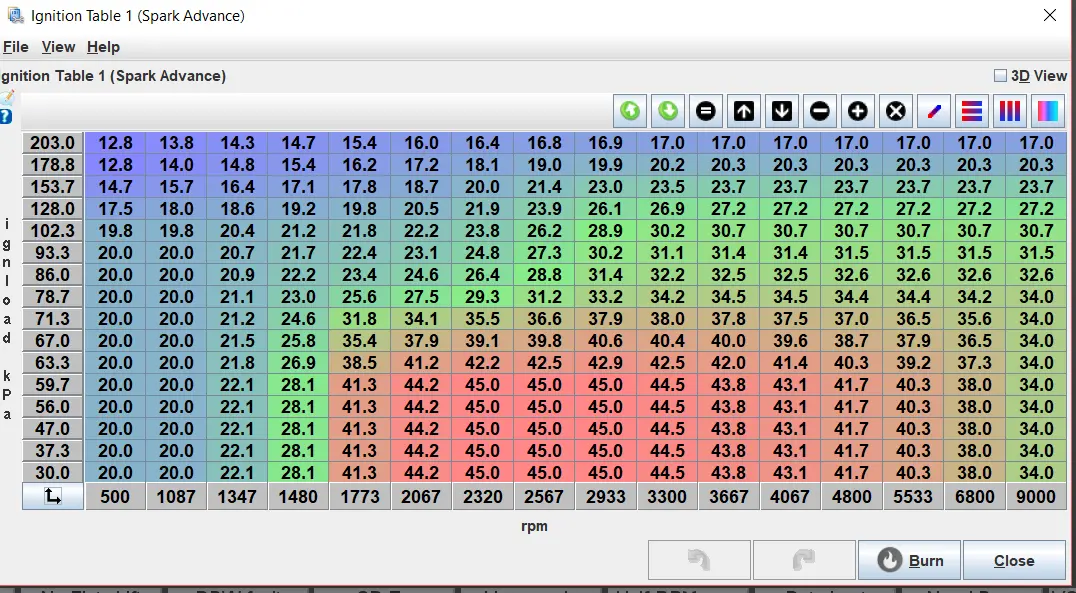
Task: Select the 6800 rpm column header
Action: click(974, 496)
